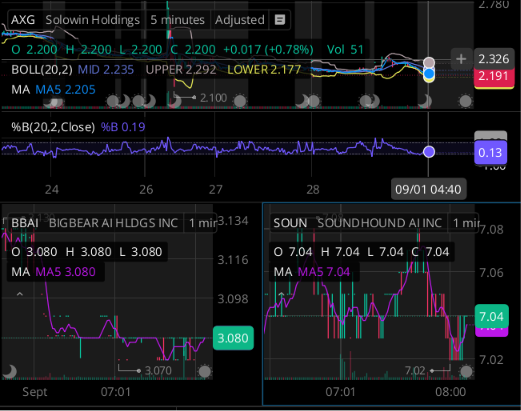
Task: Select the LOWER 2.177 Bollinger value
Action: pos(264,70)
